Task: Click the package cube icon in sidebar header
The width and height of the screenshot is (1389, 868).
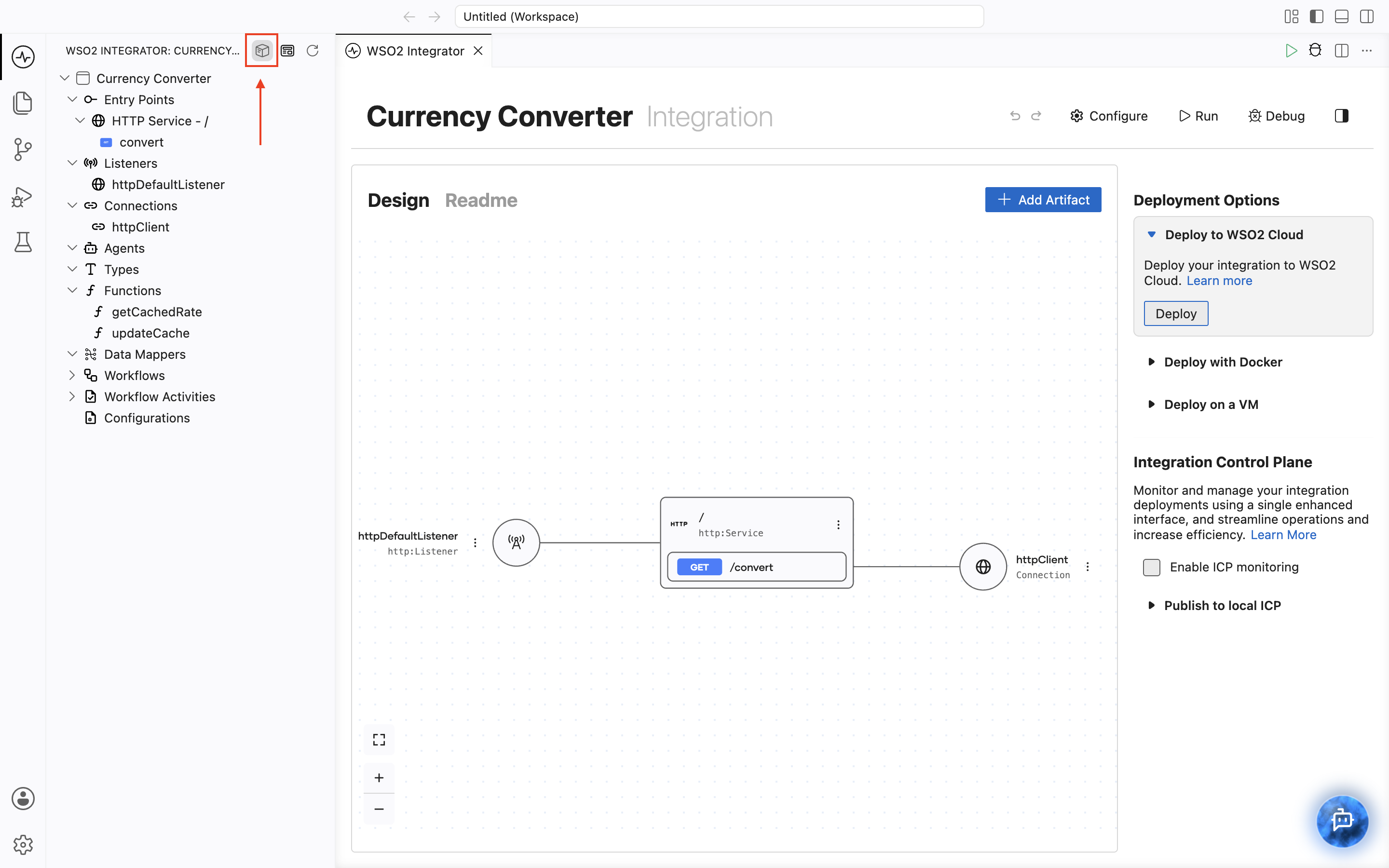Action: click(x=262, y=51)
